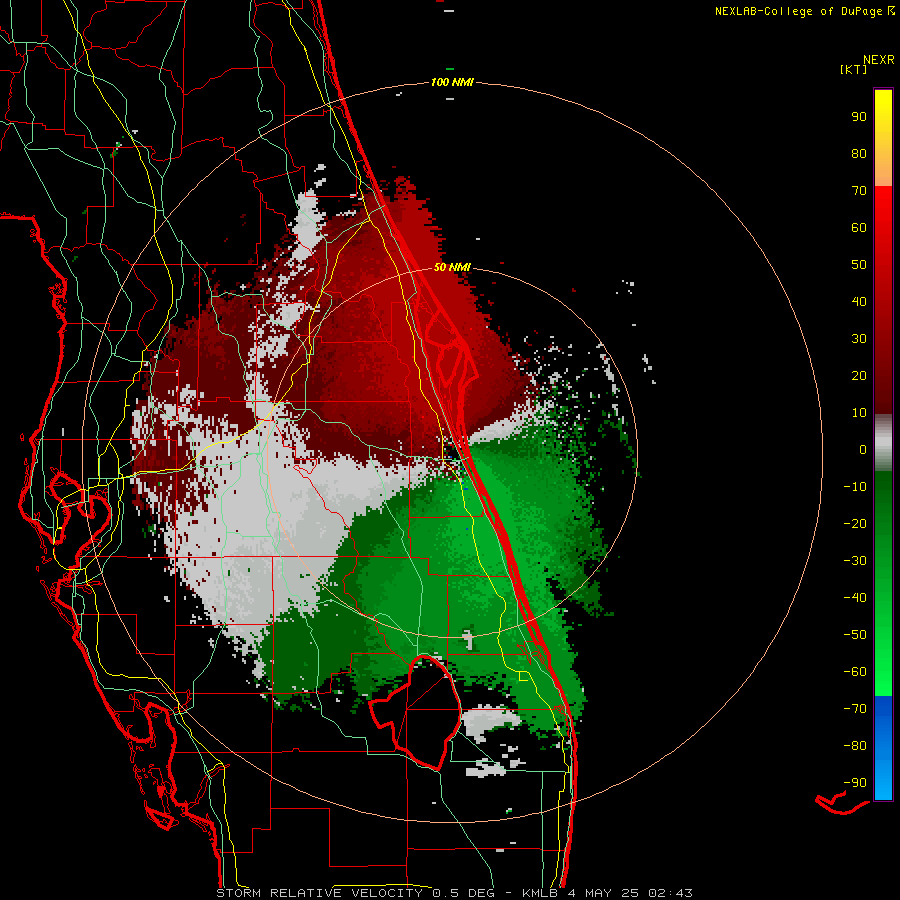Choose the 10 label on the velocity scale
This screenshot has height=900, width=900.
point(859,413)
